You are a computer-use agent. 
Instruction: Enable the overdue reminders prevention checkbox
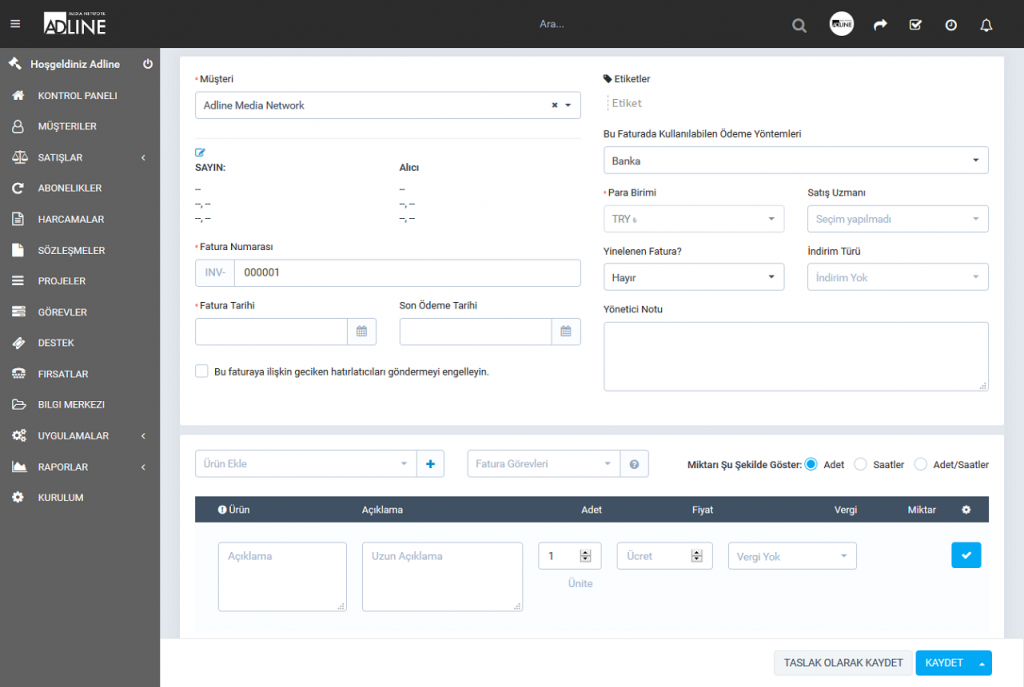(202, 371)
